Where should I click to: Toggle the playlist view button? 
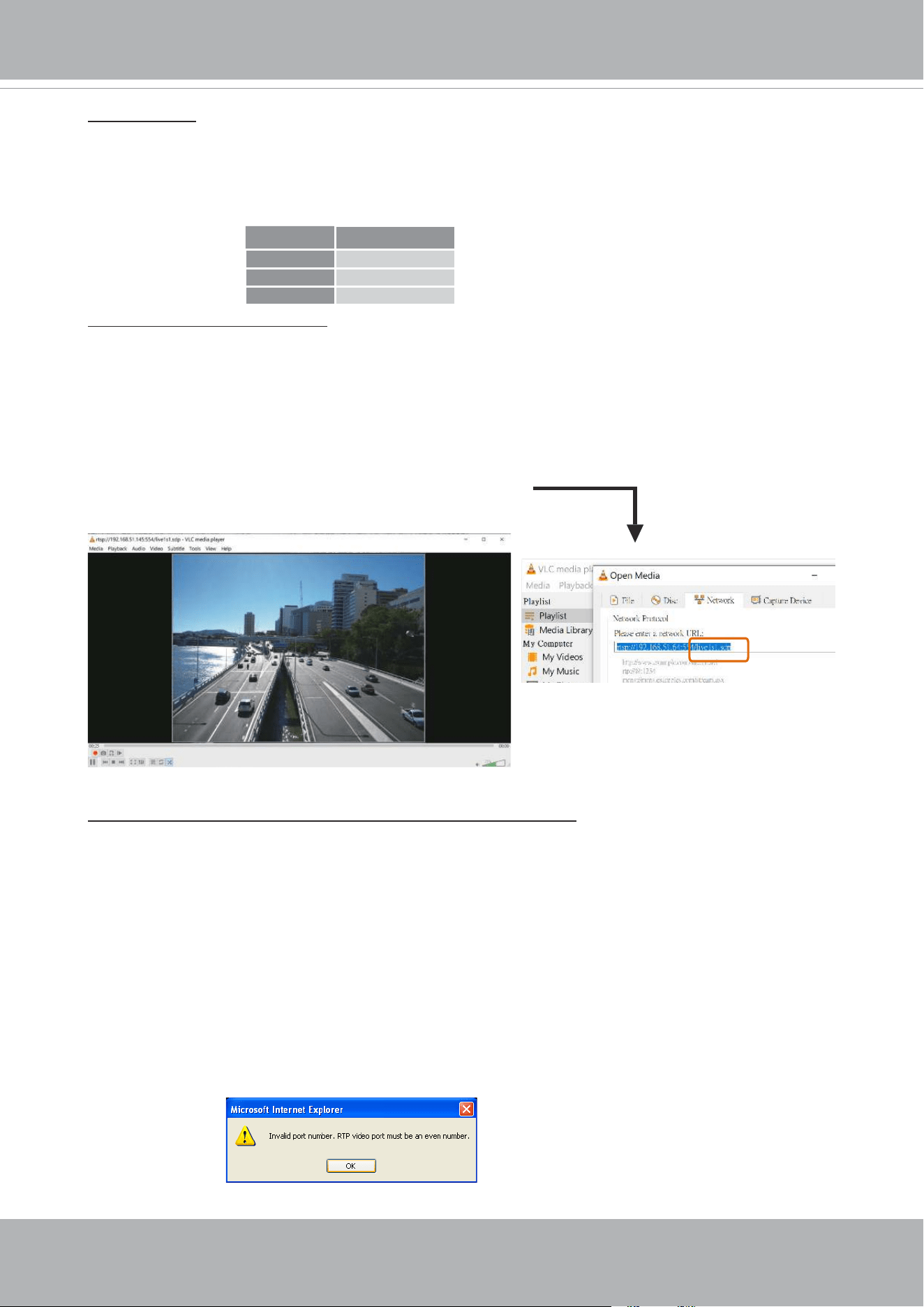click(x=153, y=762)
